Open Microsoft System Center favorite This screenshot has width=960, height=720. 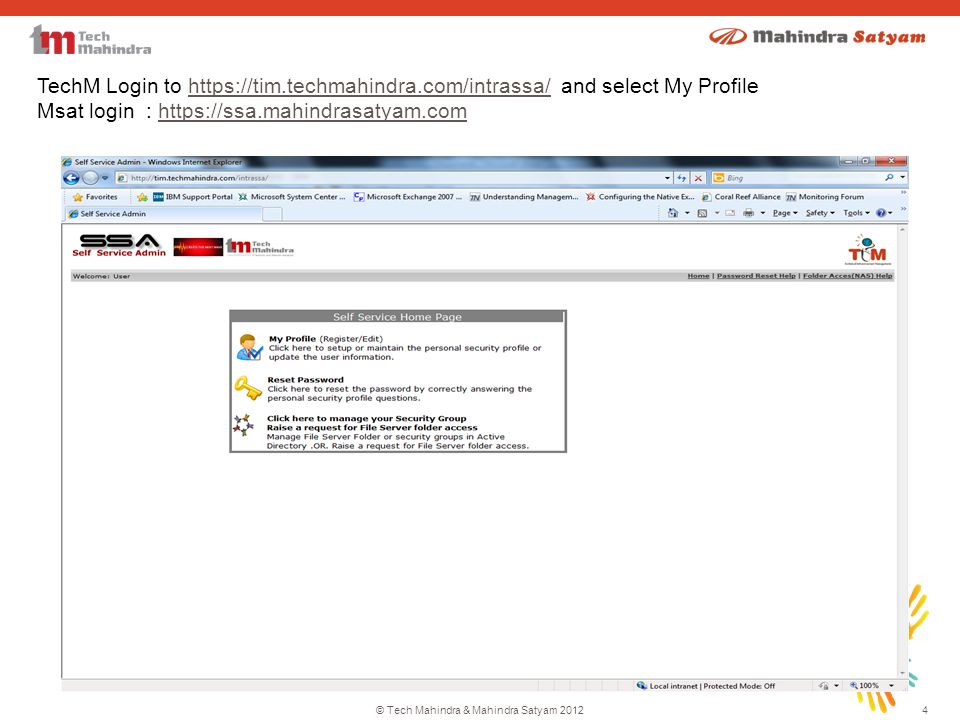tap(292, 197)
